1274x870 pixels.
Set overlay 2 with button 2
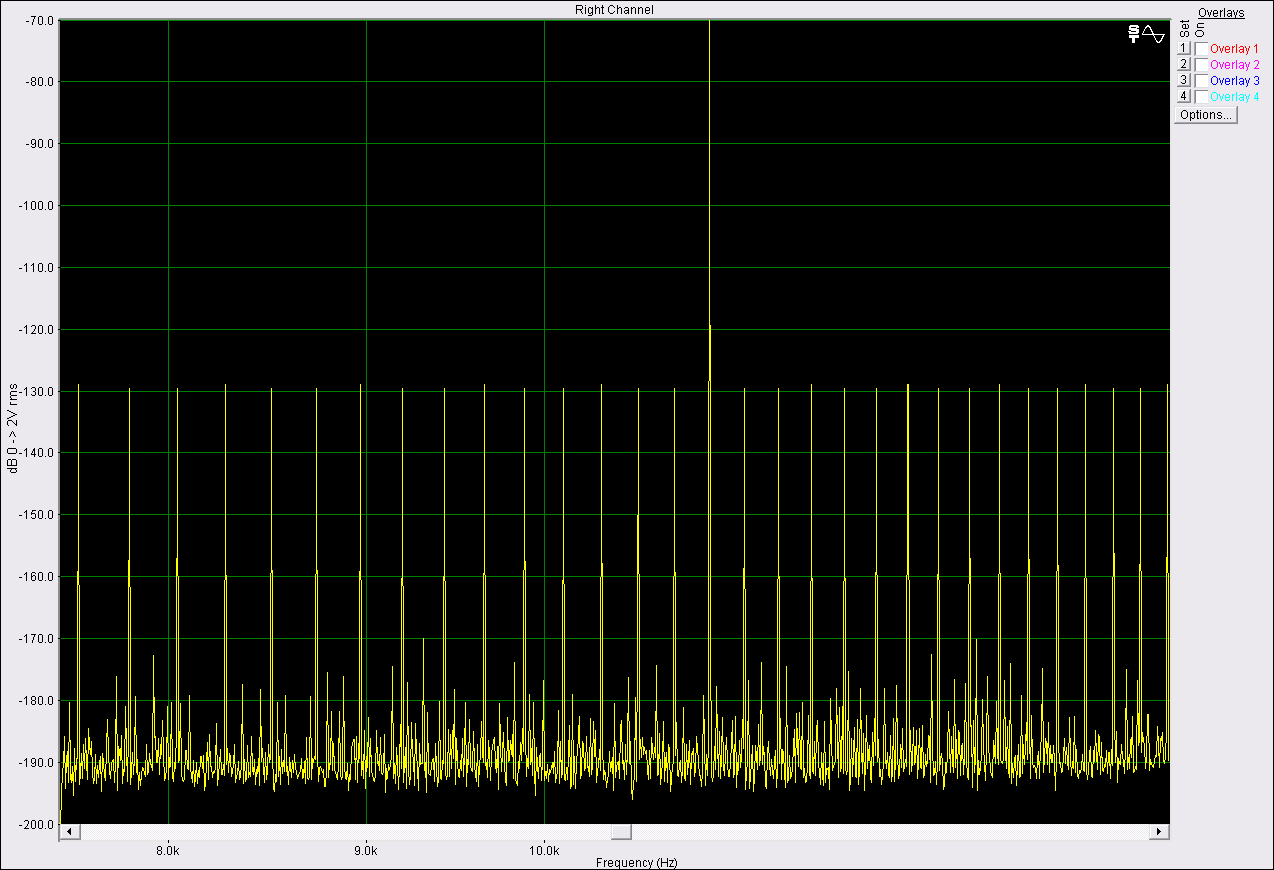(x=1183, y=64)
